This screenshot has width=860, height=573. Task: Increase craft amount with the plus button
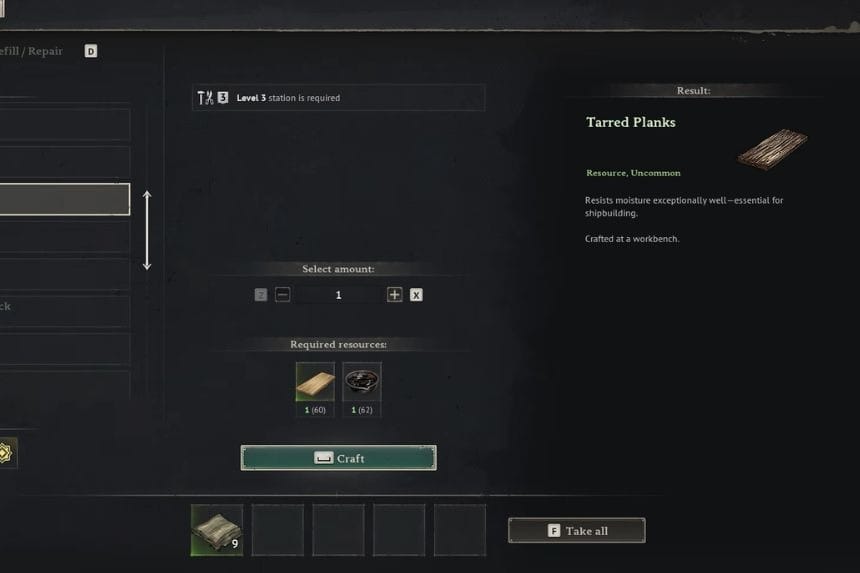click(394, 294)
